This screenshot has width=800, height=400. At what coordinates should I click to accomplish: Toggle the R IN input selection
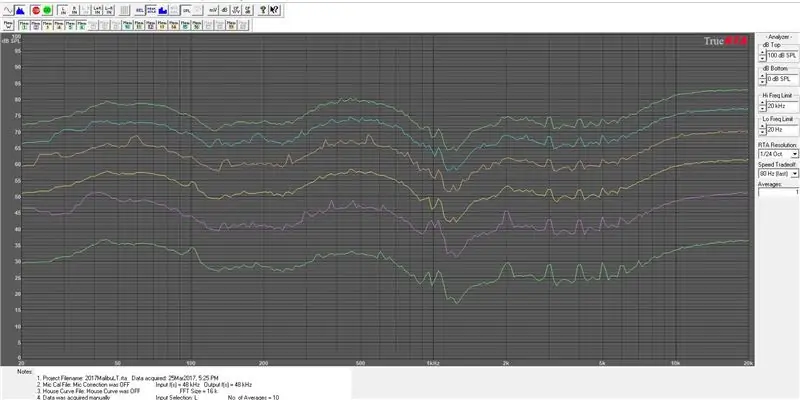tap(74, 10)
